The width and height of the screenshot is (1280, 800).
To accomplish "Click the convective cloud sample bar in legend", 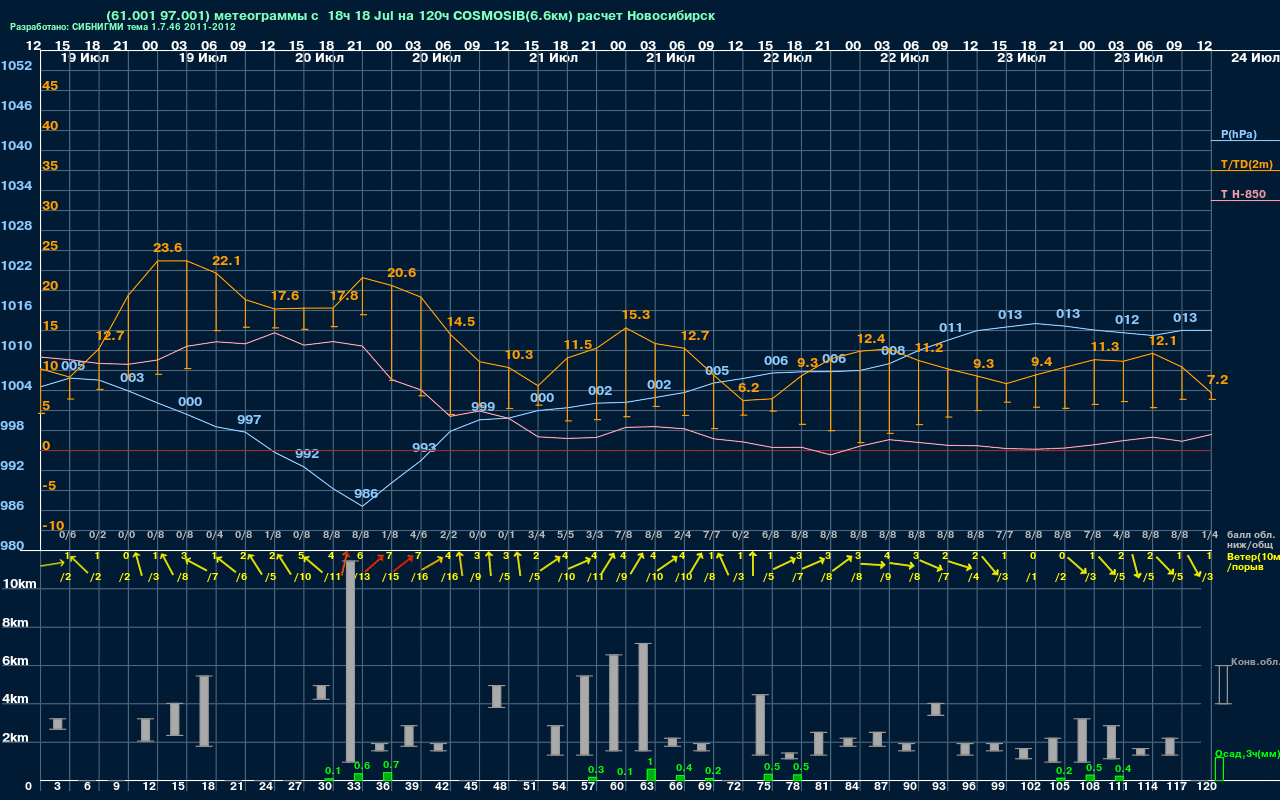I will point(1222,684).
